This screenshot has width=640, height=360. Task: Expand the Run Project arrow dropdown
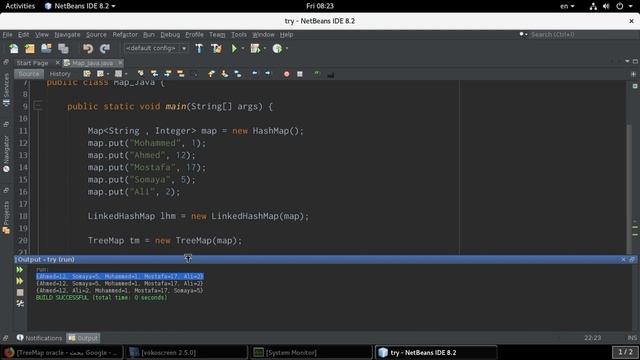[243, 49]
